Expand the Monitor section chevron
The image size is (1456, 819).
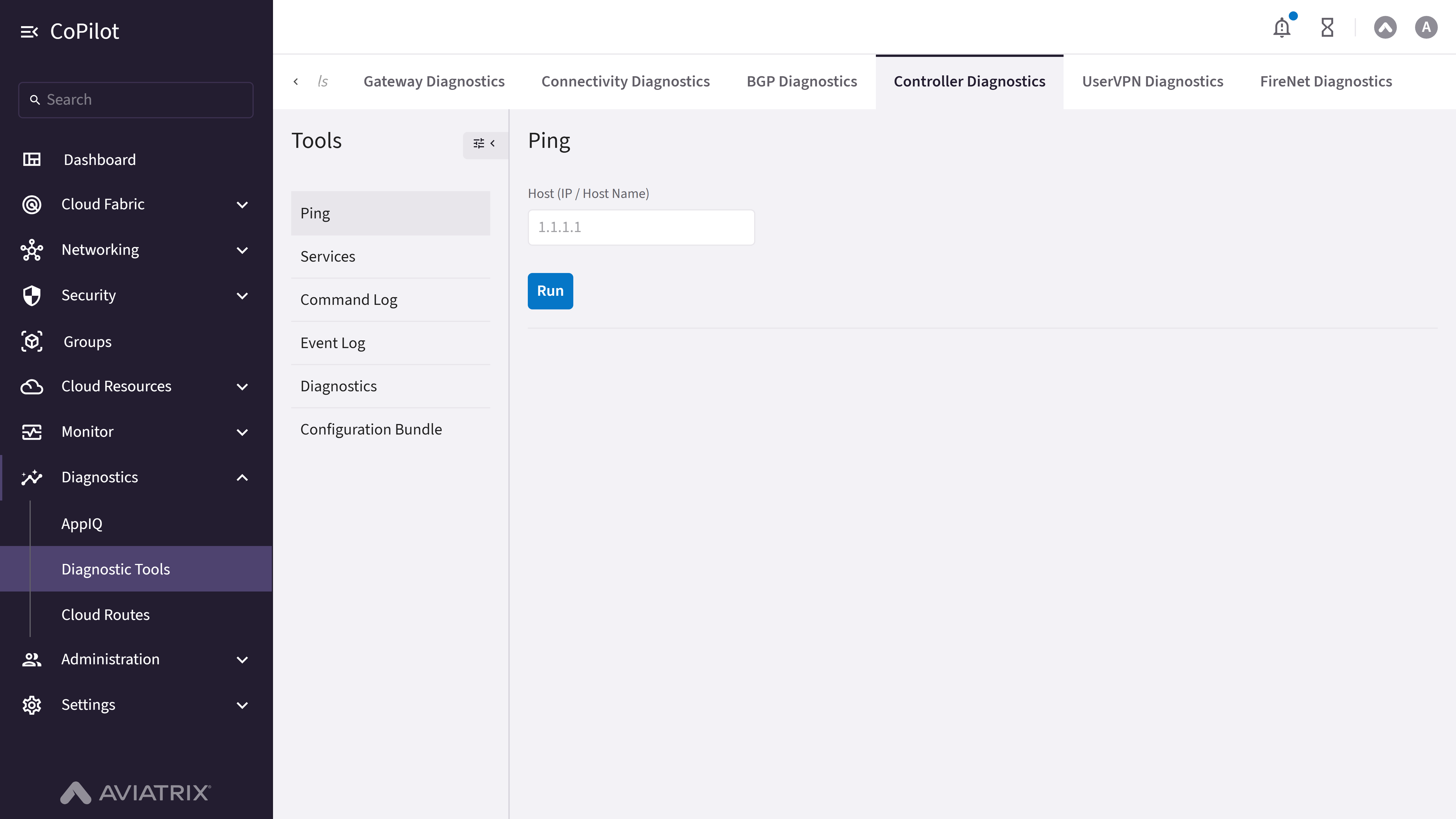tap(242, 432)
